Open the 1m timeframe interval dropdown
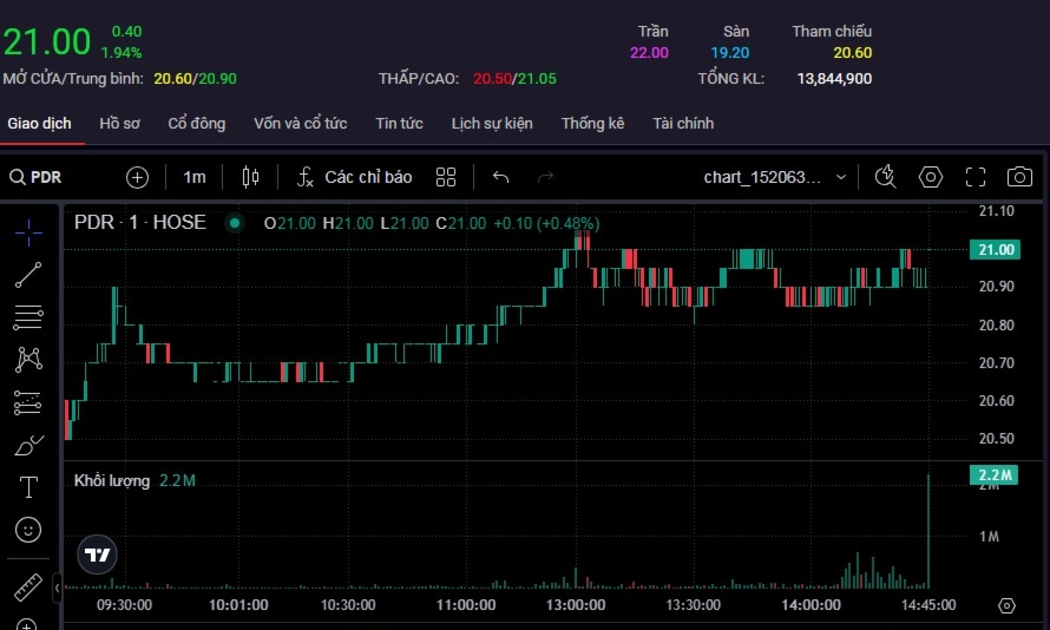Screen dimensions: 1050x630 click(194, 177)
